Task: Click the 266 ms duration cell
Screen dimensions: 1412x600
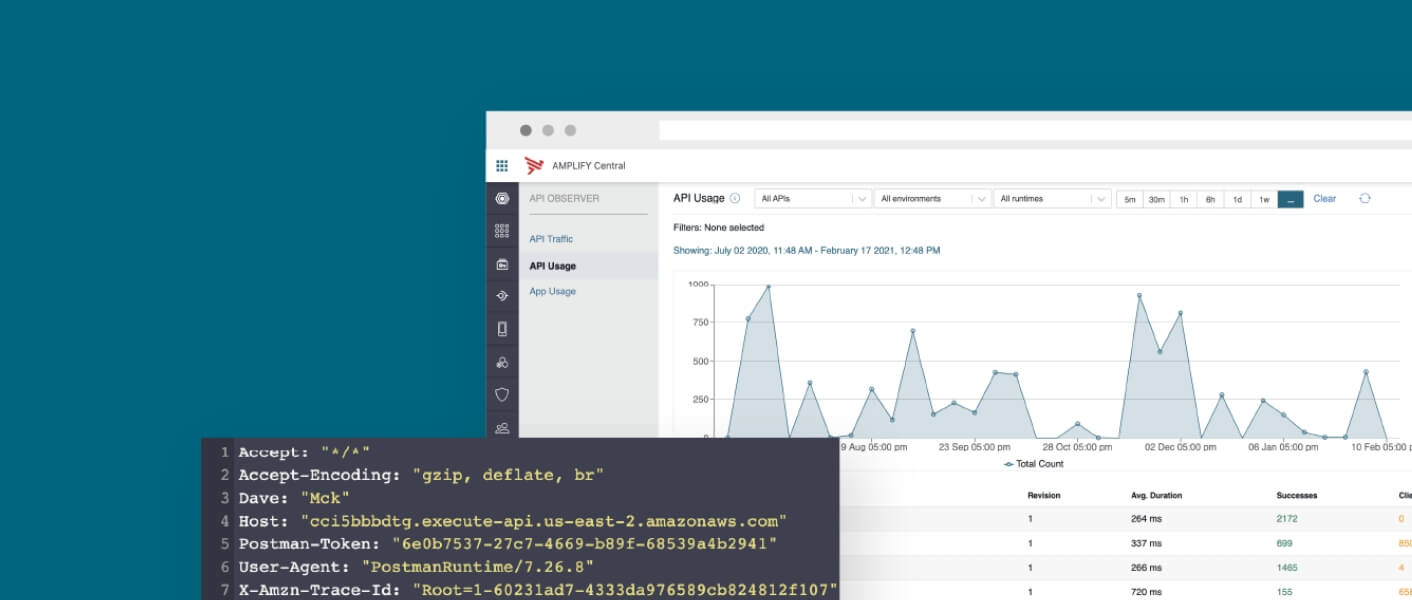Action: point(1146,567)
